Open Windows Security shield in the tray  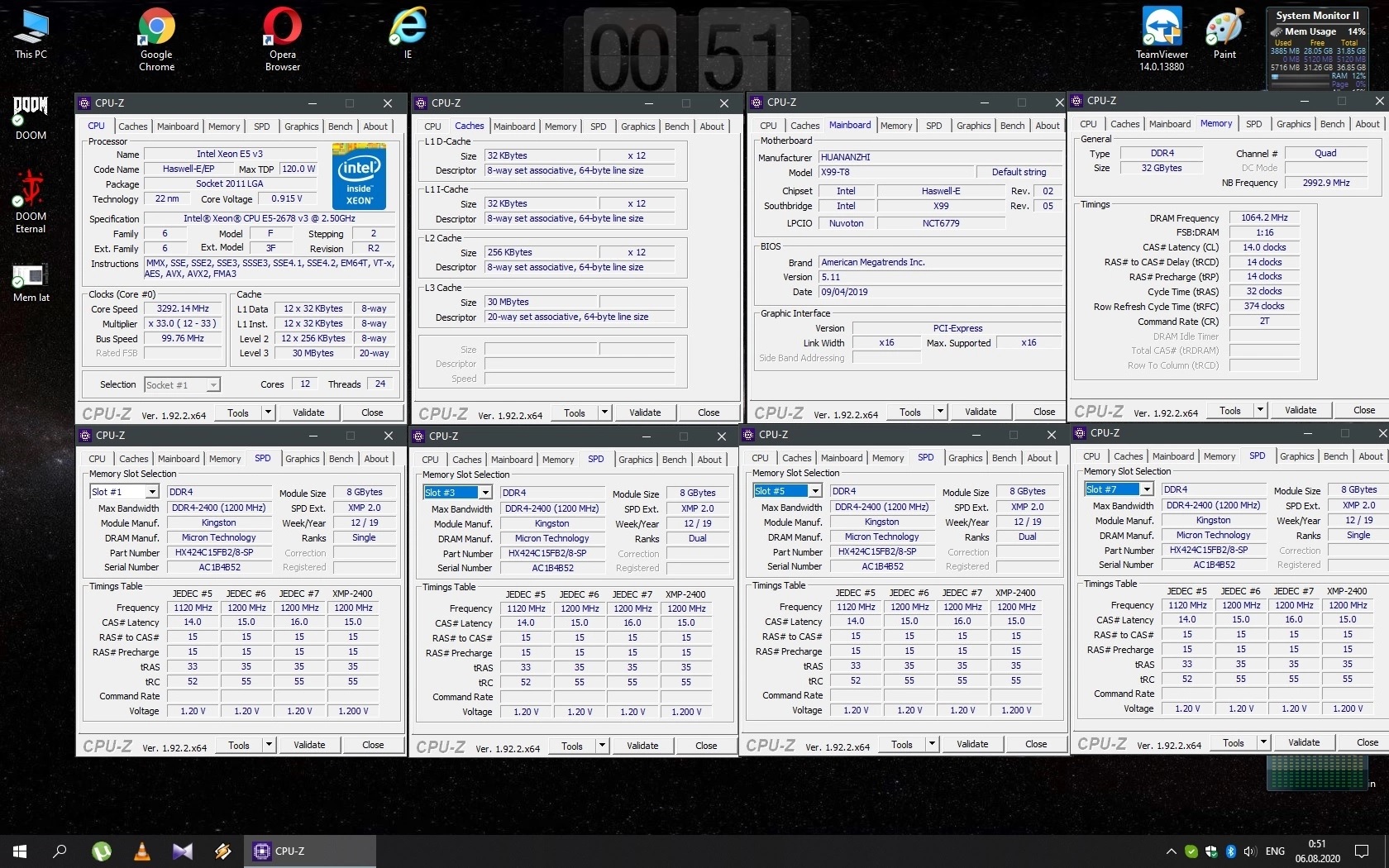coord(1211,851)
